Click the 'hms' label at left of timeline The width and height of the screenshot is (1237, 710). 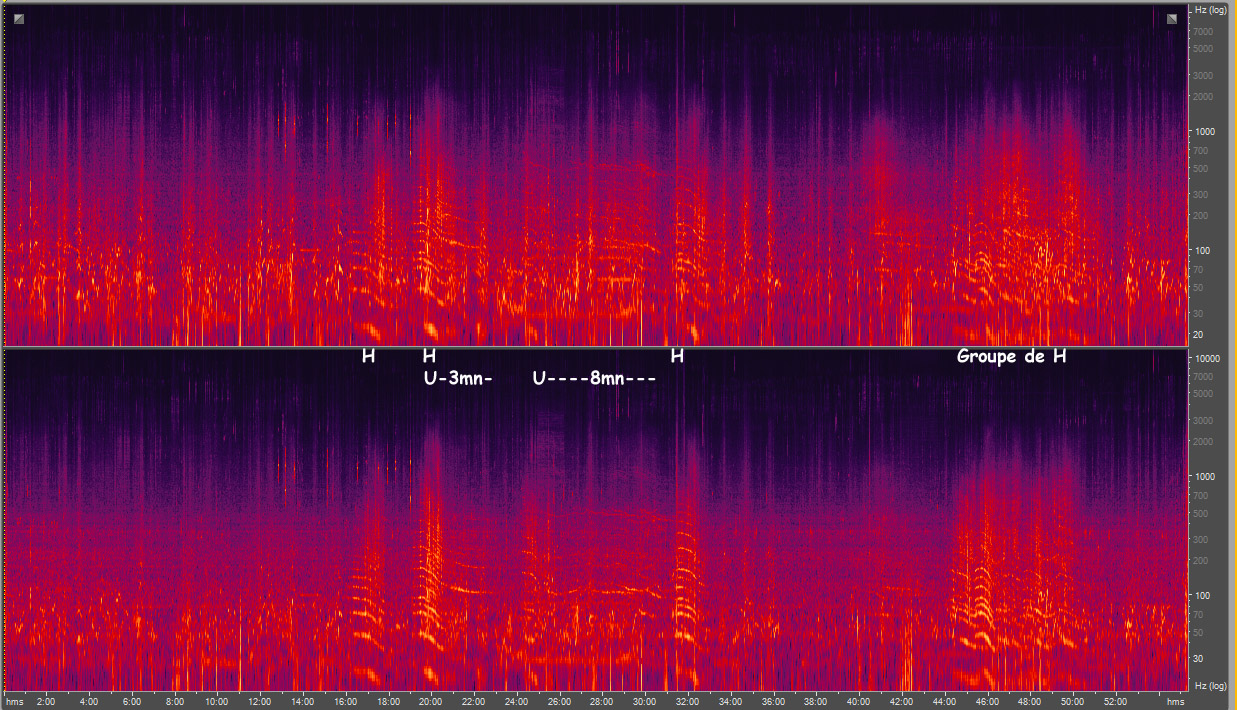click(15, 701)
